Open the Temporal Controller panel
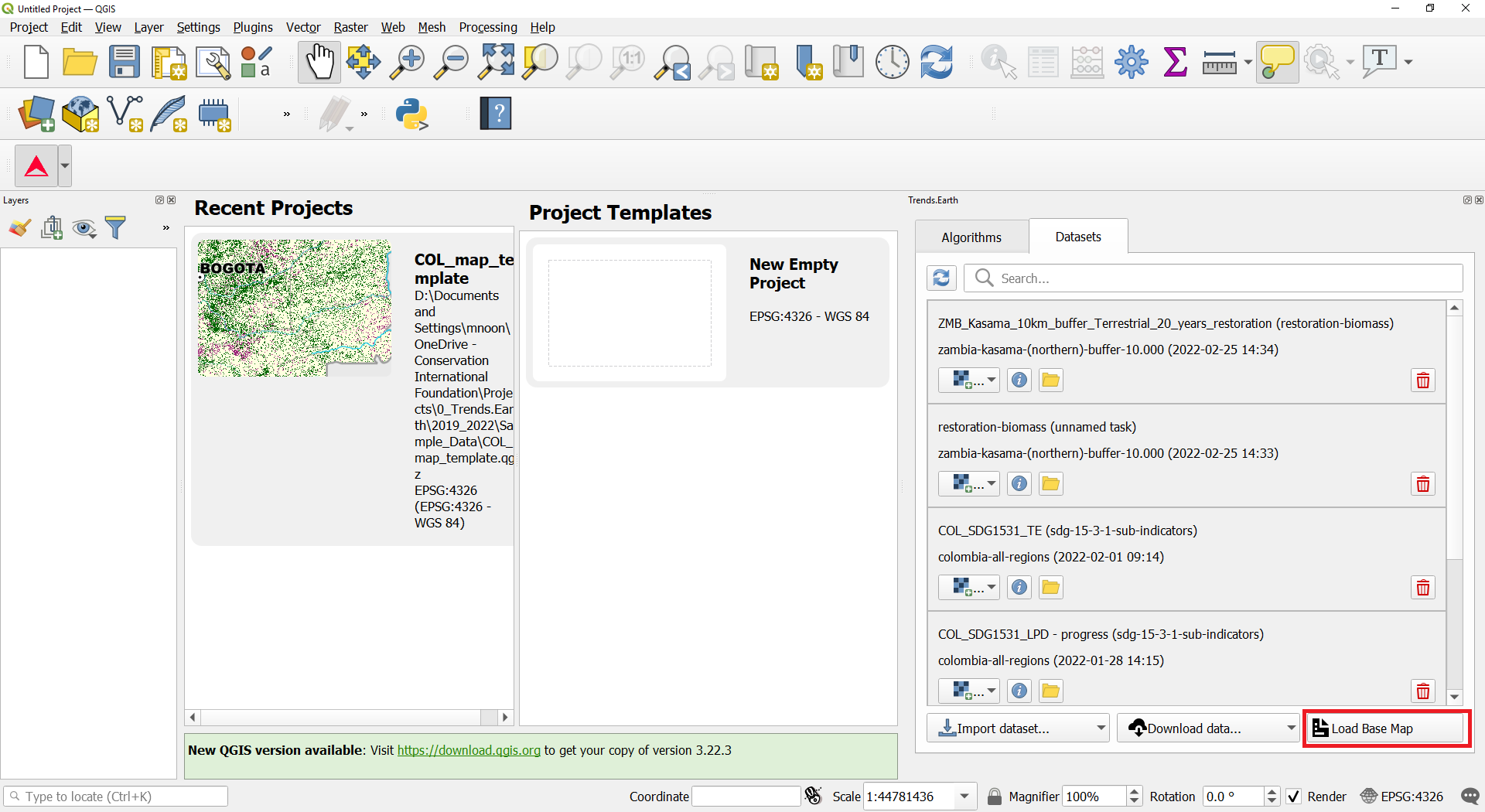This screenshot has width=1485, height=812. click(x=893, y=62)
